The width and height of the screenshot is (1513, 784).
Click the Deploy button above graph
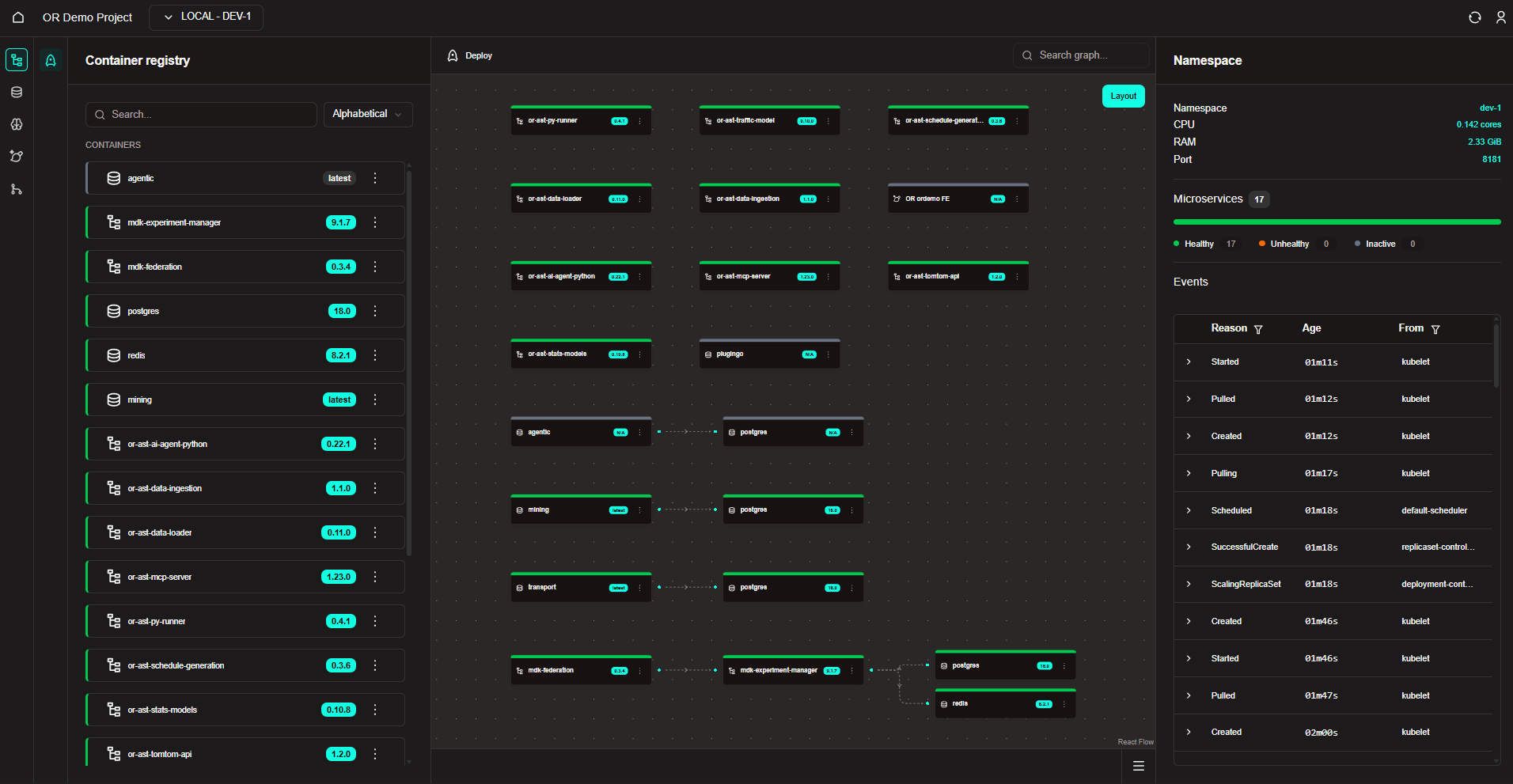[470, 55]
